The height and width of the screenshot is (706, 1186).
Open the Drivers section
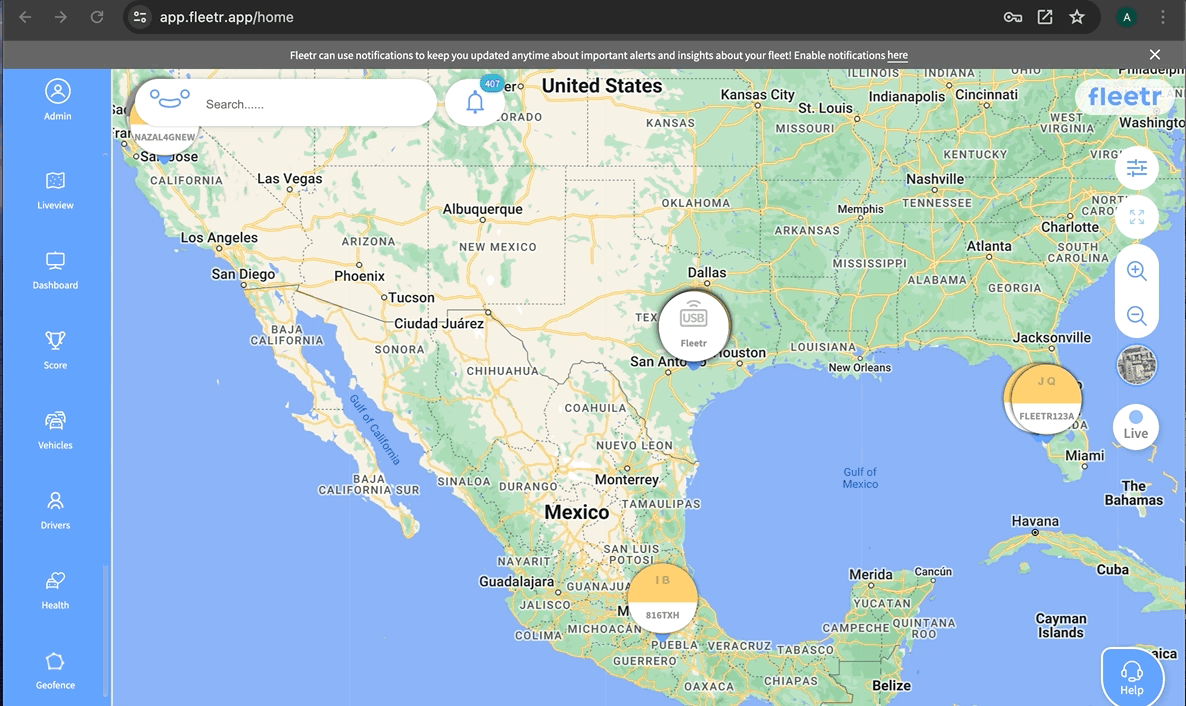tap(55, 510)
